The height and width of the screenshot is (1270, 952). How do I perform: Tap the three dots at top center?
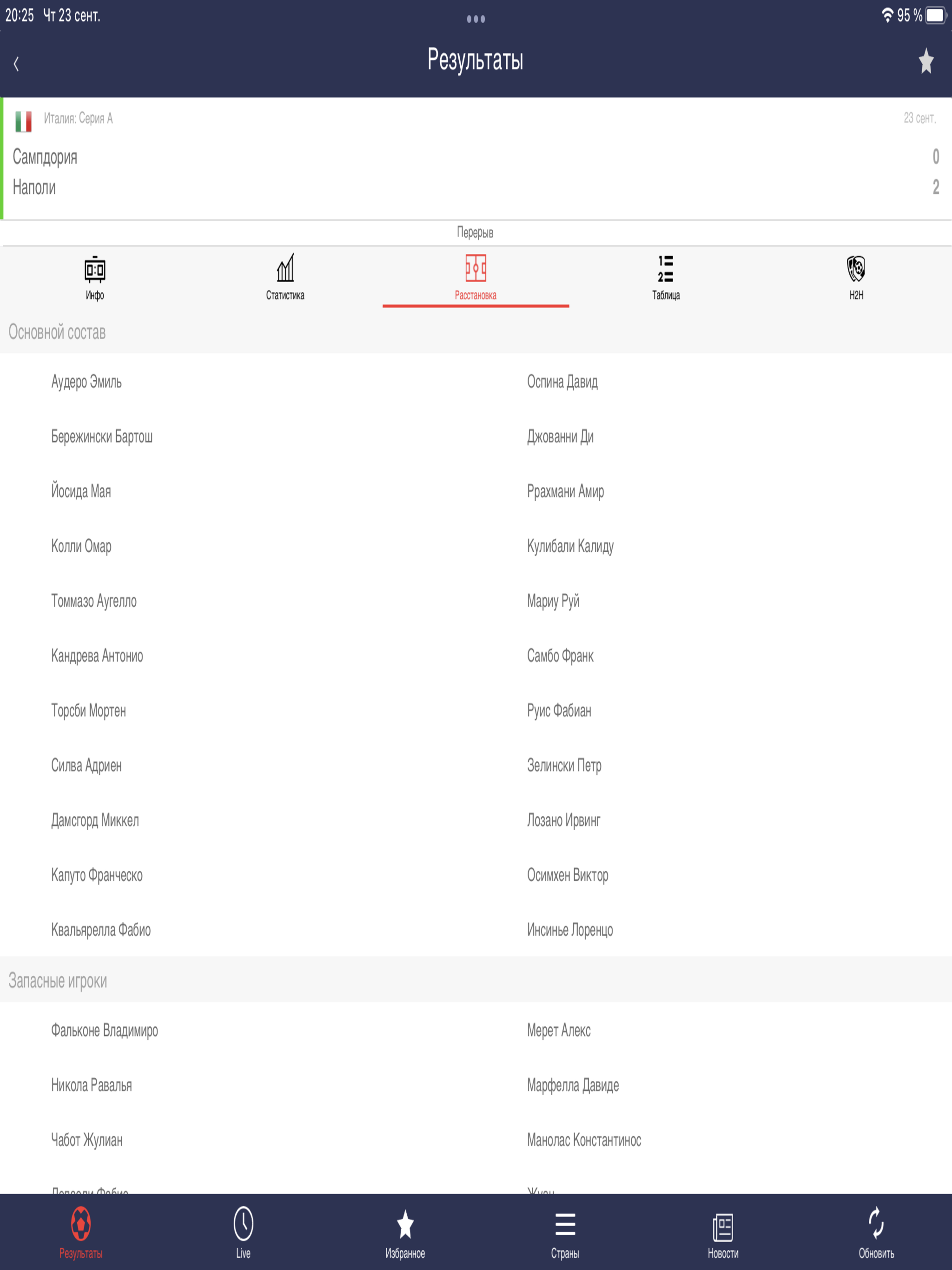pos(476,19)
